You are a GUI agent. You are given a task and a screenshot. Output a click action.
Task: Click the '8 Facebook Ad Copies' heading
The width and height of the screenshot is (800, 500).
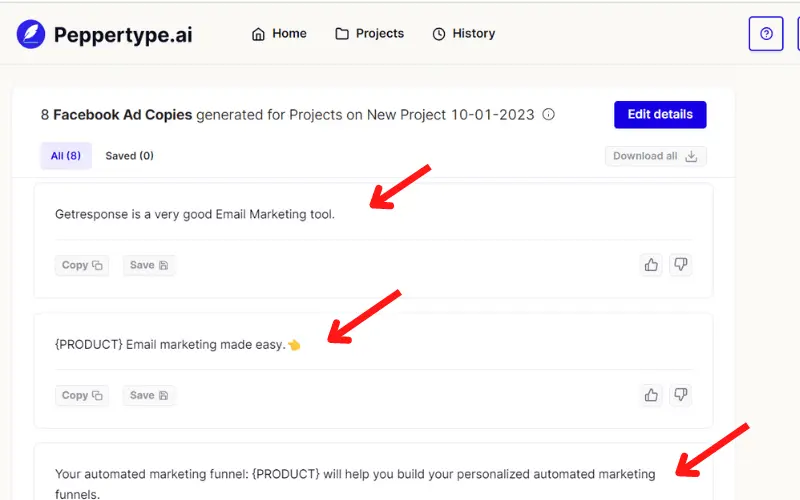pos(116,115)
